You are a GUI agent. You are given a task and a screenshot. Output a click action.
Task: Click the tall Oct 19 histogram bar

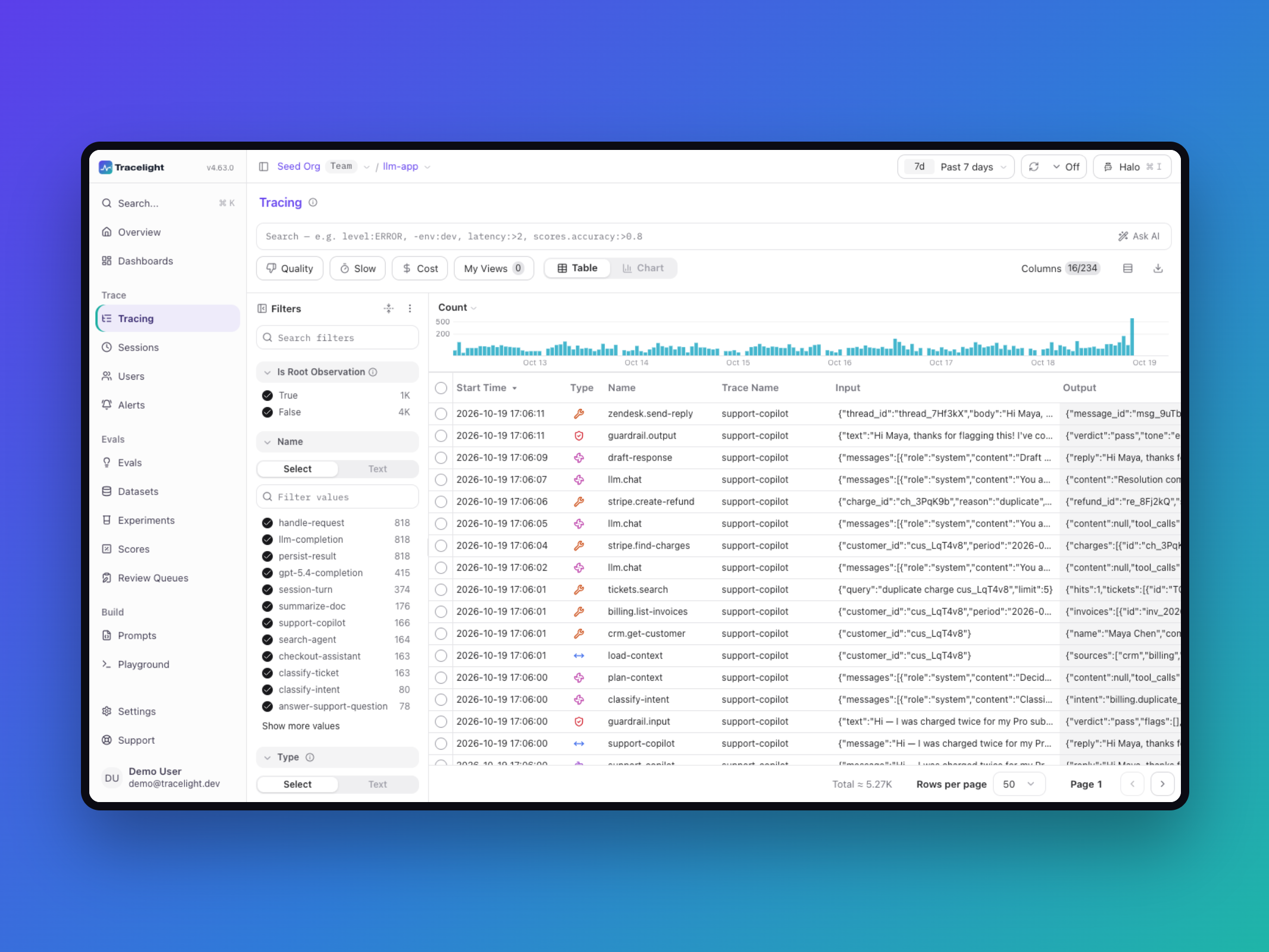[1132, 337]
